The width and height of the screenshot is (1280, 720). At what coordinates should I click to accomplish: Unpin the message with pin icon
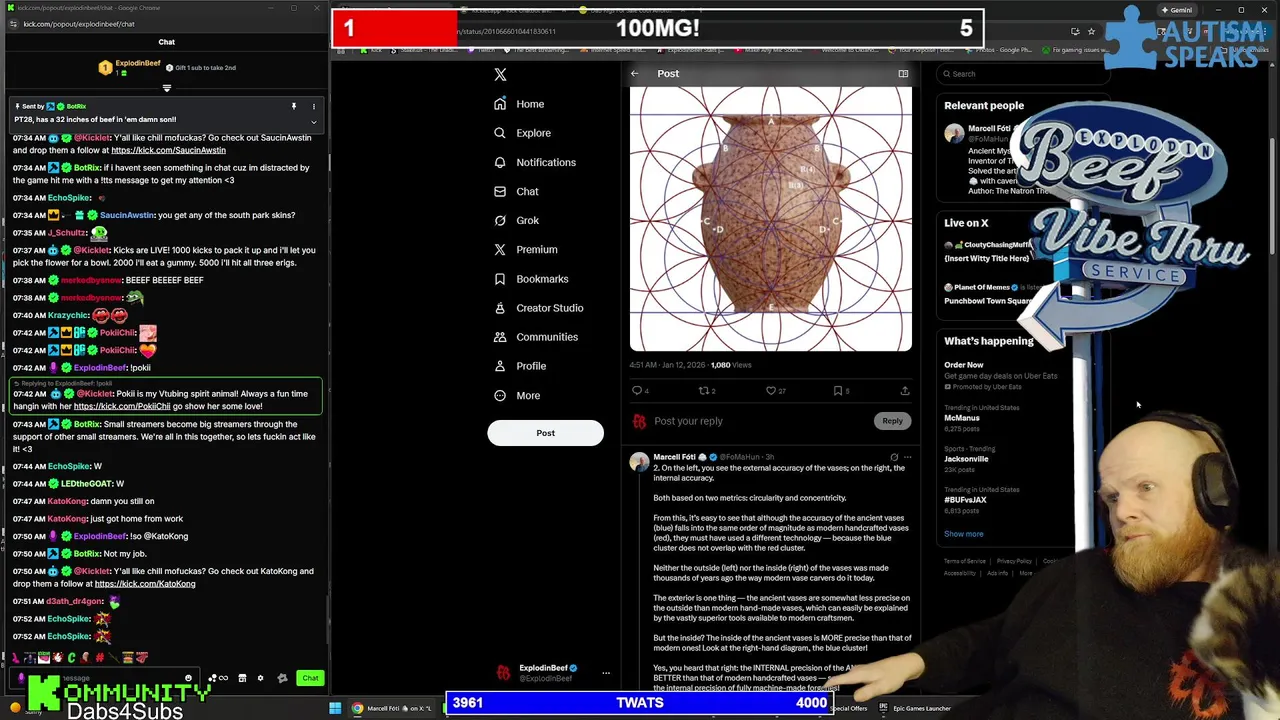click(294, 106)
